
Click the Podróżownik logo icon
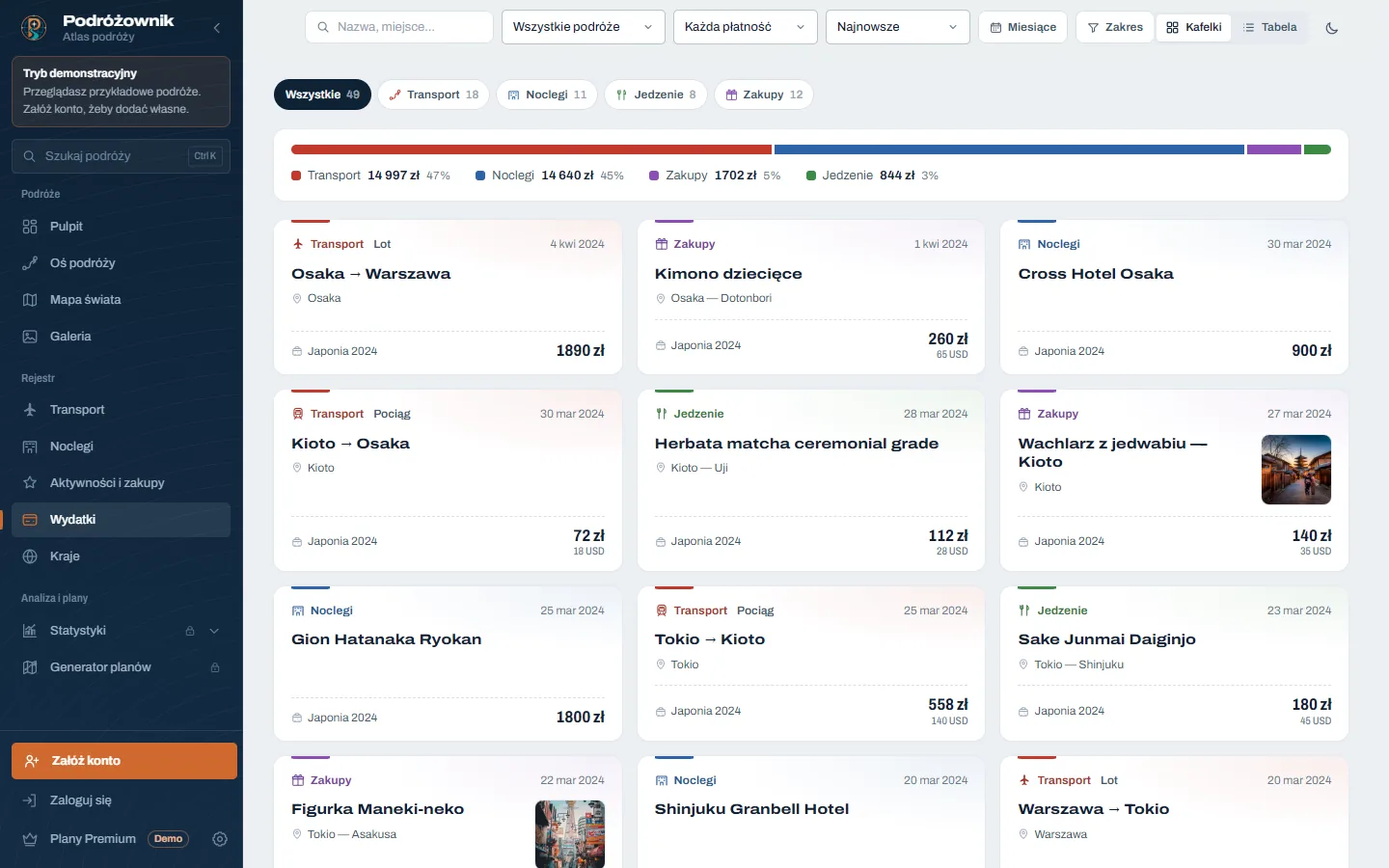point(35,28)
